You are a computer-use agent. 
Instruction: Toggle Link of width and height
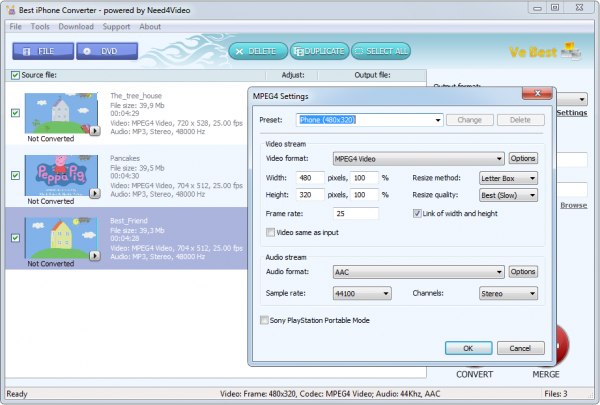(x=417, y=213)
